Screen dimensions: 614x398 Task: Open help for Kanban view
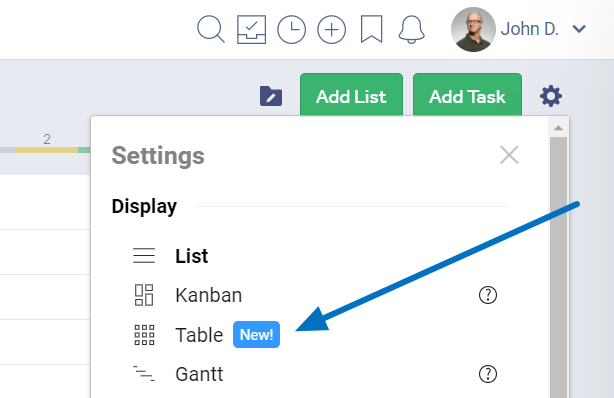(x=488, y=295)
